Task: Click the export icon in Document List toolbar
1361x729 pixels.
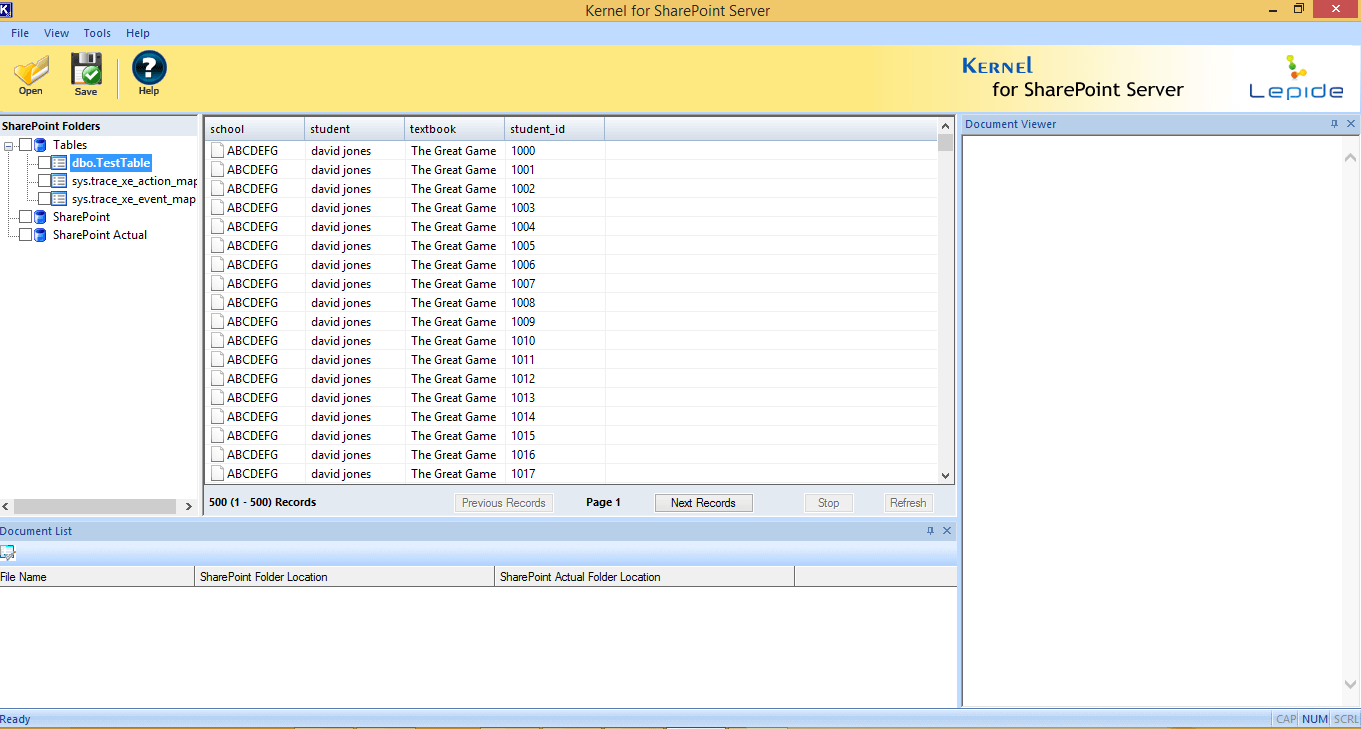Action: [x=8, y=553]
